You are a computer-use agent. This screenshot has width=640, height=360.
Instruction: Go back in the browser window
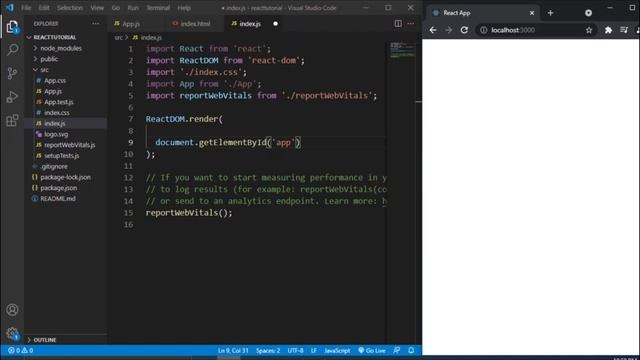point(433,30)
